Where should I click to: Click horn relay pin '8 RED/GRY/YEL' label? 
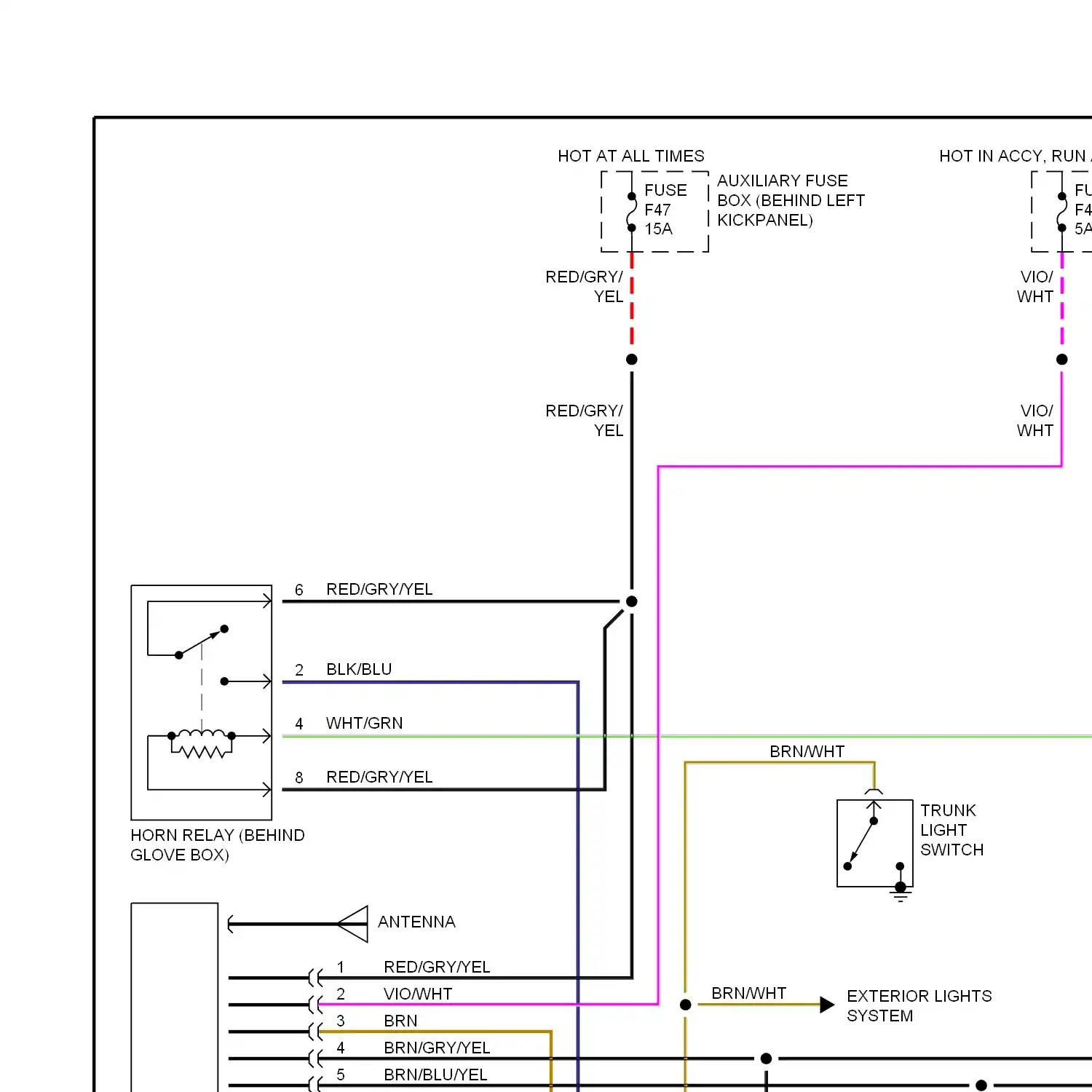click(x=363, y=777)
